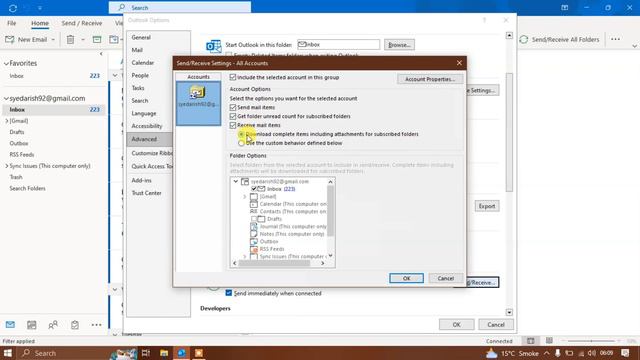The image size is (640, 360).
Task: Click Export button in Outlook Options
Action: [x=487, y=206]
